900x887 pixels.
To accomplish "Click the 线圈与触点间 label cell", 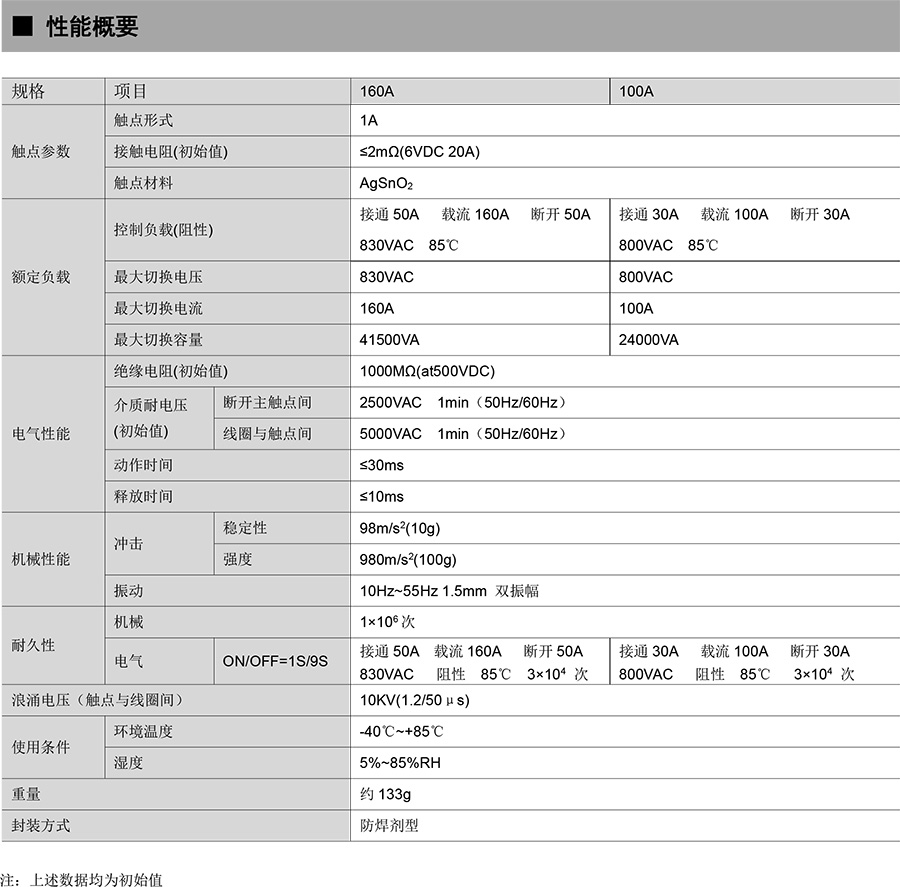I will [x=267, y=433].
